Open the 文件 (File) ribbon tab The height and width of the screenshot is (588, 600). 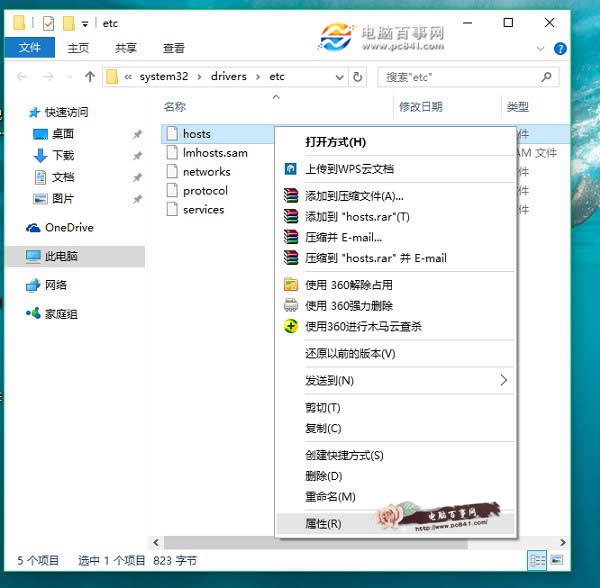point(30,47)
